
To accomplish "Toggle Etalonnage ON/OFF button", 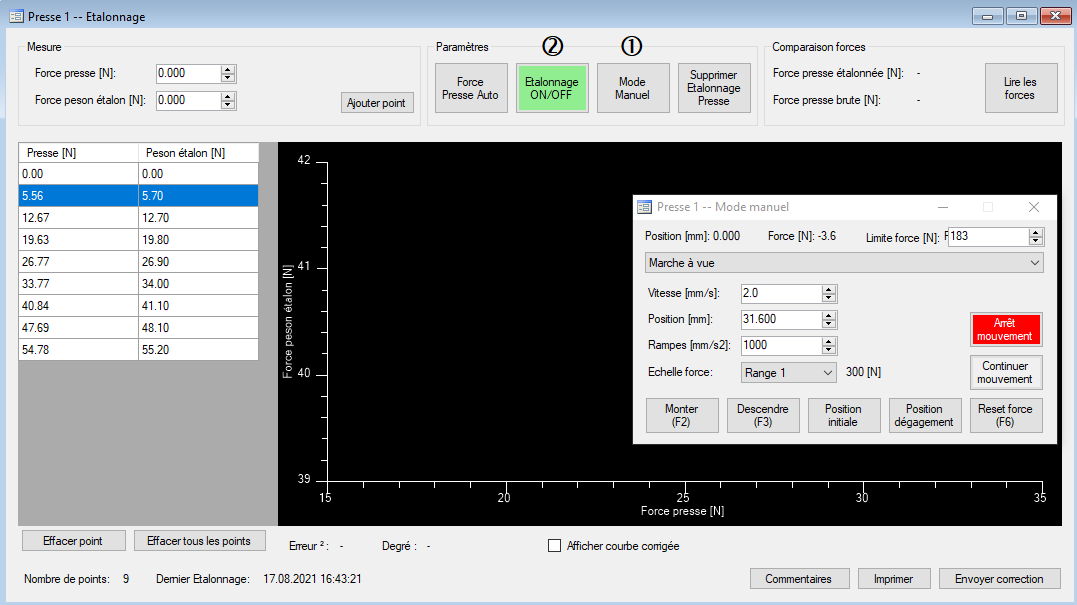I will click(x=552, y=88).
